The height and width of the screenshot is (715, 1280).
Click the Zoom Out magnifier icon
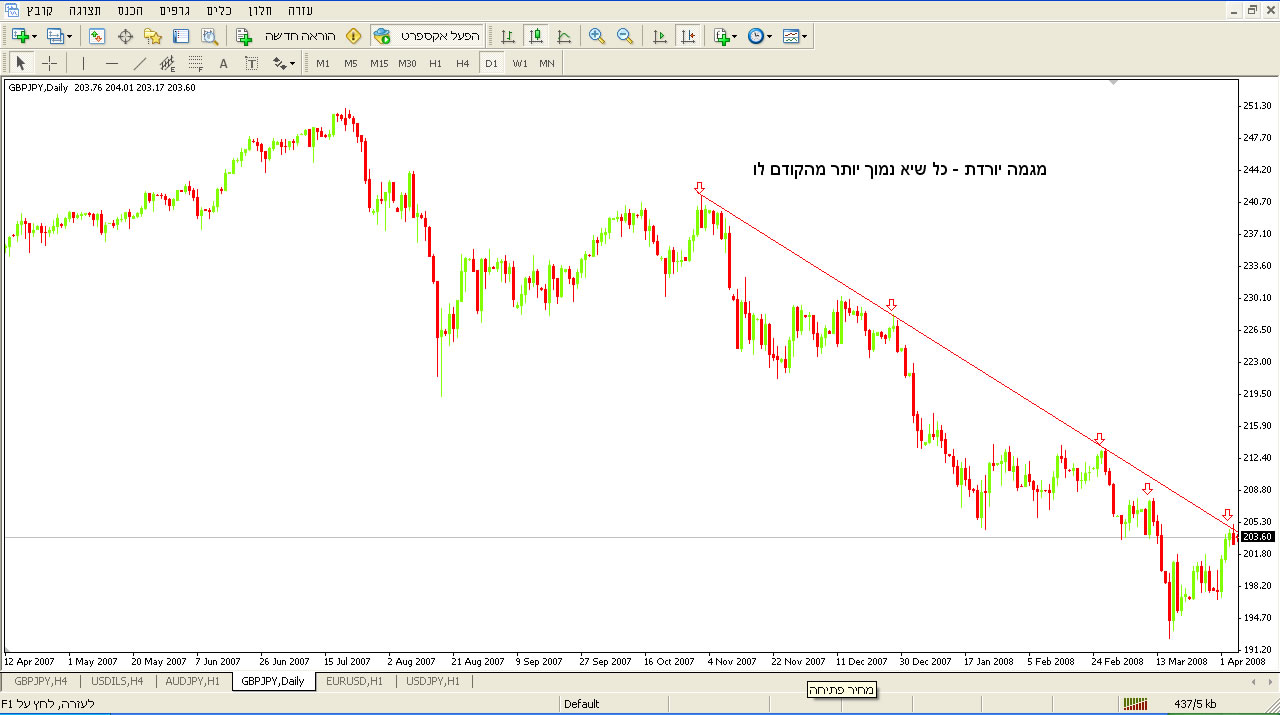pyautogui.click(x=625, y=36)
